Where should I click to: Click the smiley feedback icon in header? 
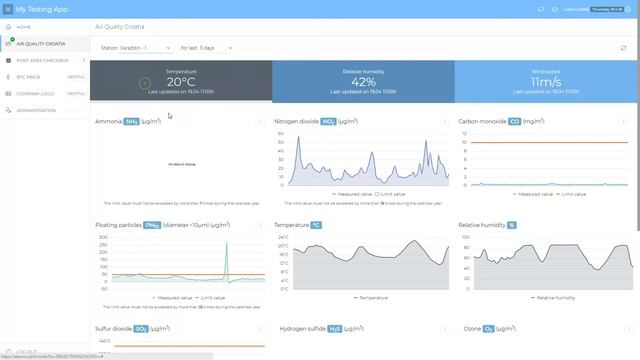click(x=629, y=9)
